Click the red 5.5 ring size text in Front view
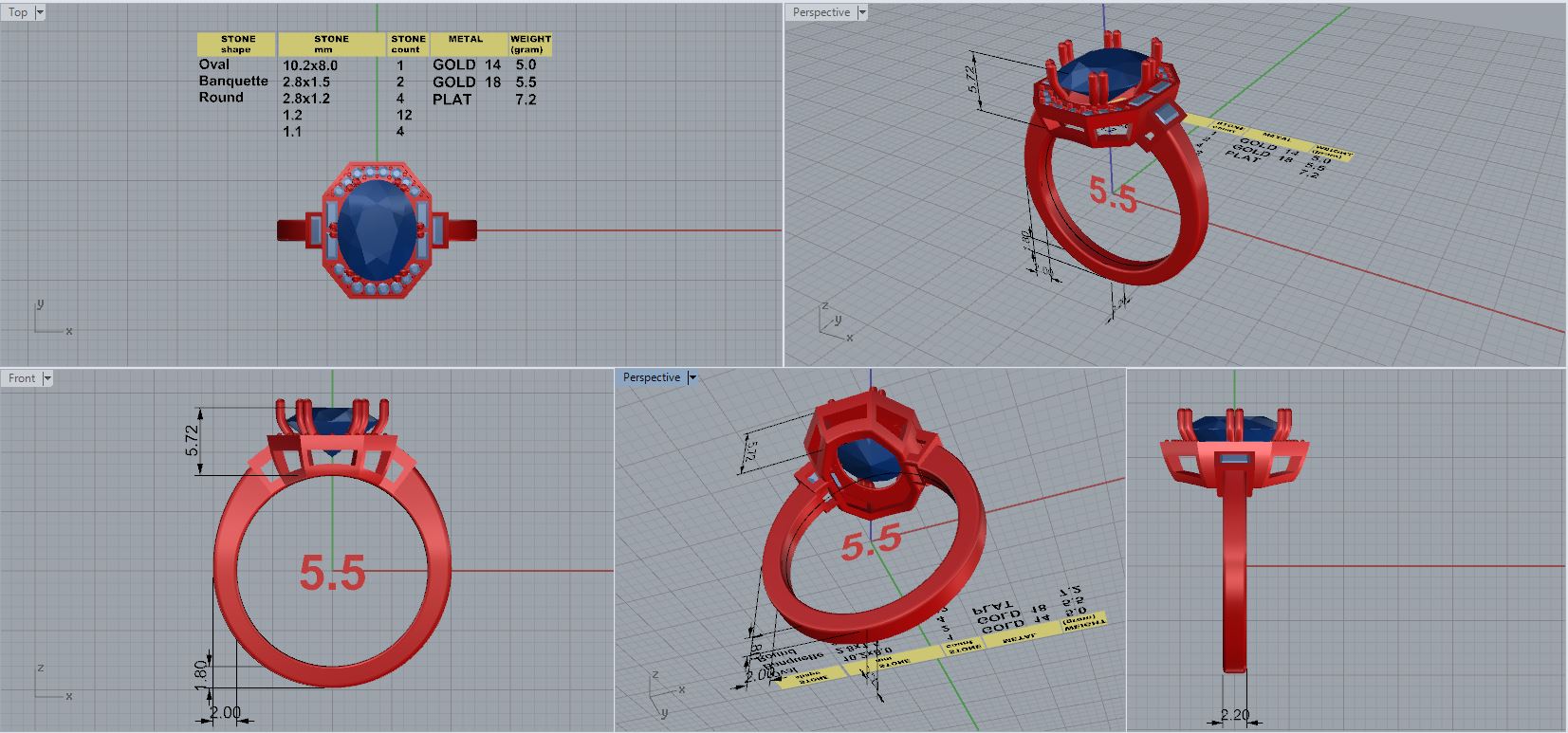The height and width of the screenshot is (733, 1568). click(x=333, y=573)
